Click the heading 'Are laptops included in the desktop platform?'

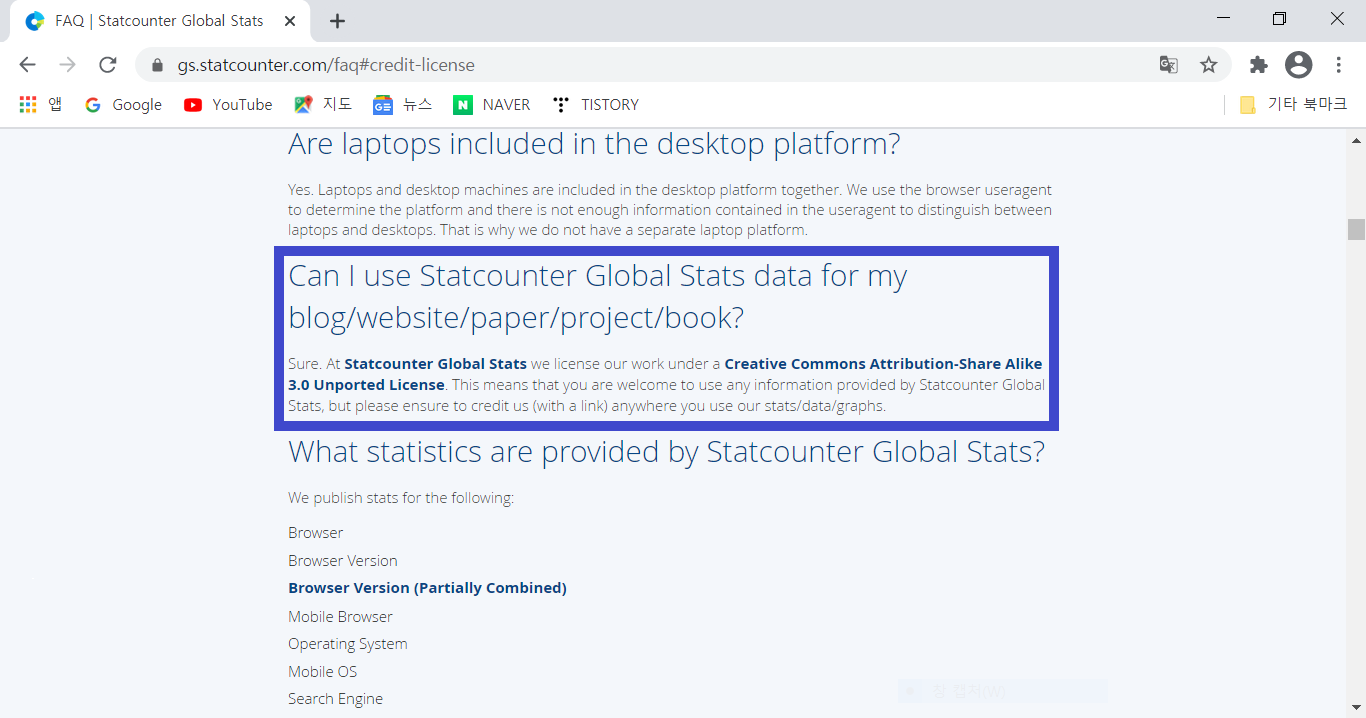point(594,144)
